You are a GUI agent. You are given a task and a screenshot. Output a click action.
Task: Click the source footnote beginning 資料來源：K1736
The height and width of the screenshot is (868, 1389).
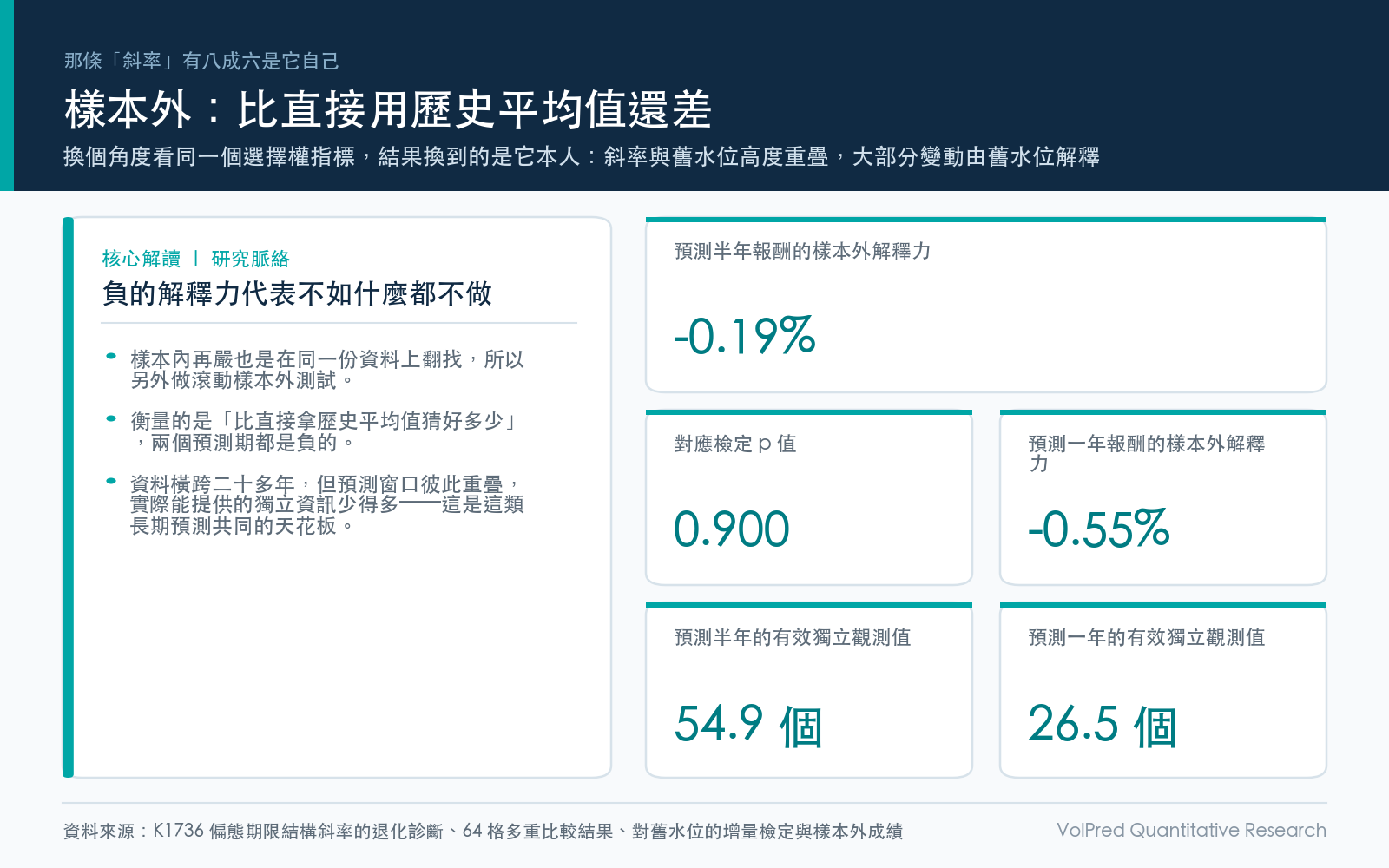click(483, 832)
